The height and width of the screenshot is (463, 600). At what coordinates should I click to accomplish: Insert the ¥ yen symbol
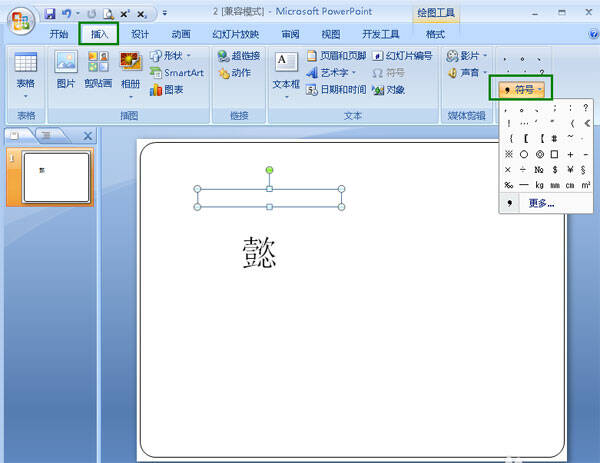click(570, 170)
